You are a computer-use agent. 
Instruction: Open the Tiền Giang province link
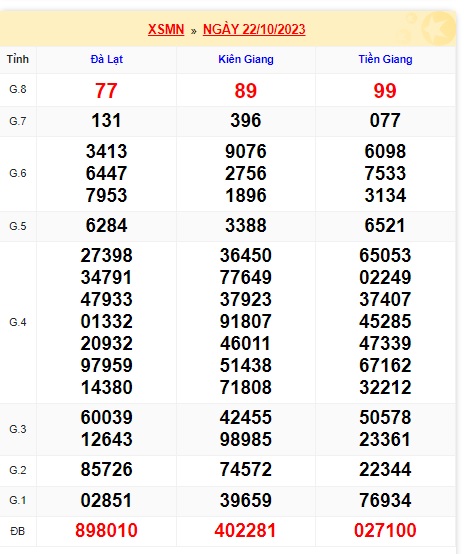[x=385, y=59]
